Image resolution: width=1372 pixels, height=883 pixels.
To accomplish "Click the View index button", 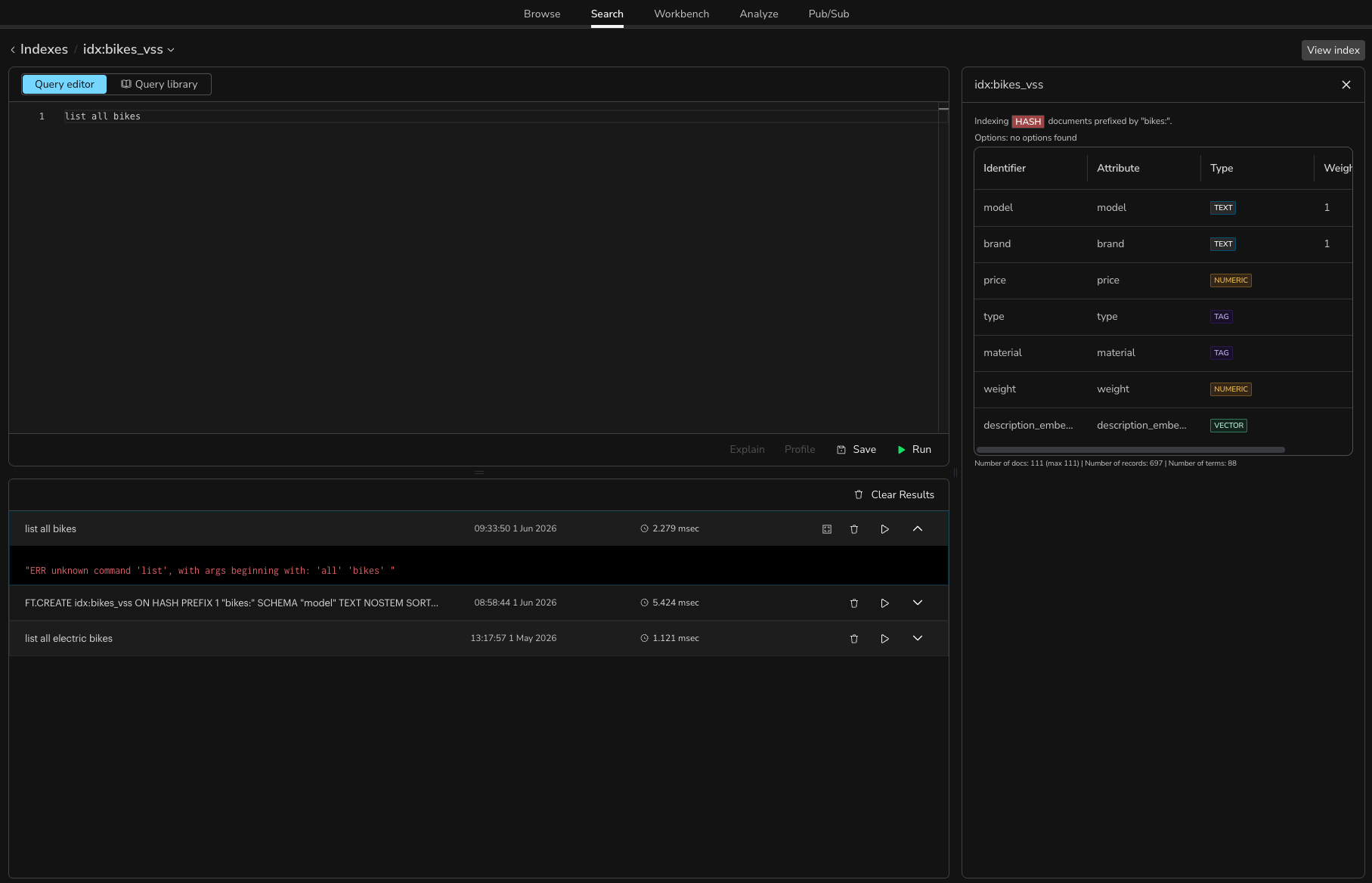I will tap(1333, 50).
